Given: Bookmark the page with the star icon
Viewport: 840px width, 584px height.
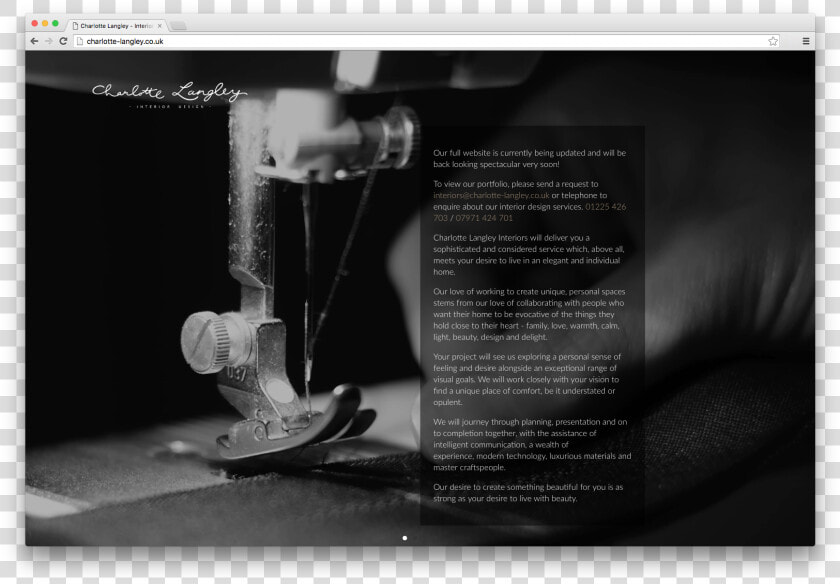Looking at the screenshot, I should [772, 41].
